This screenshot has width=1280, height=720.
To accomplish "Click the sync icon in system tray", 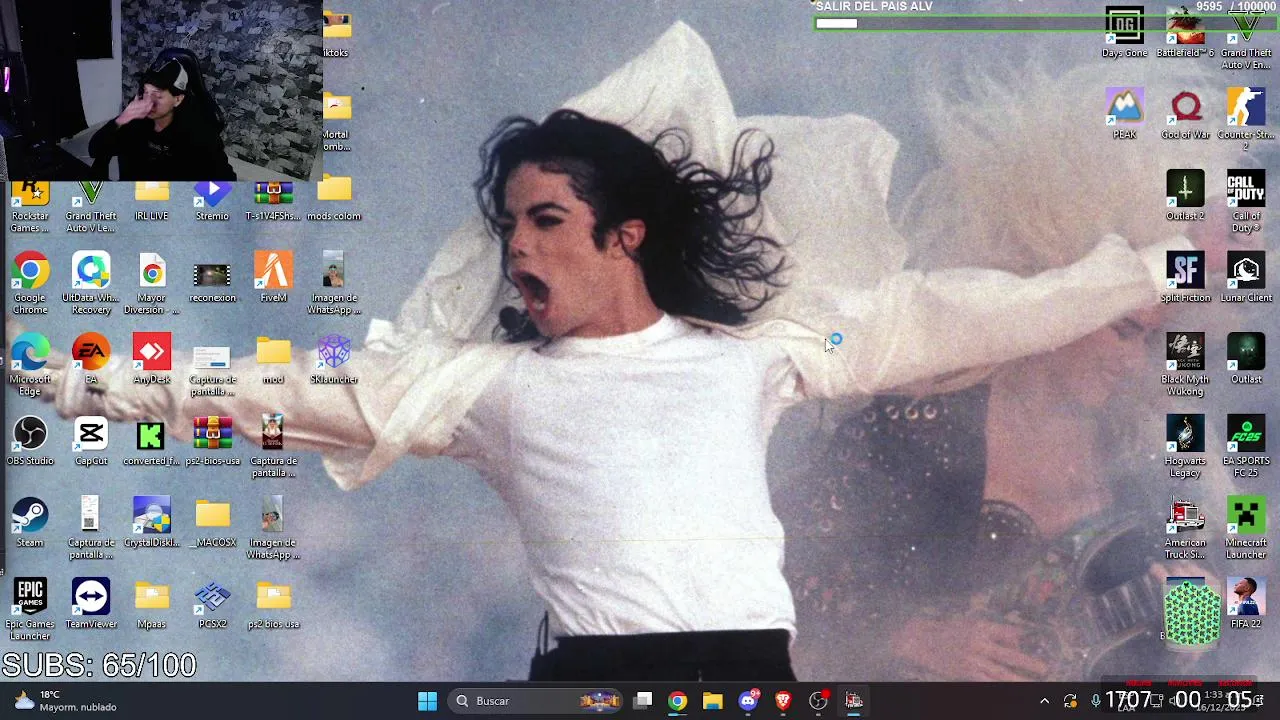I will 1070,701.
